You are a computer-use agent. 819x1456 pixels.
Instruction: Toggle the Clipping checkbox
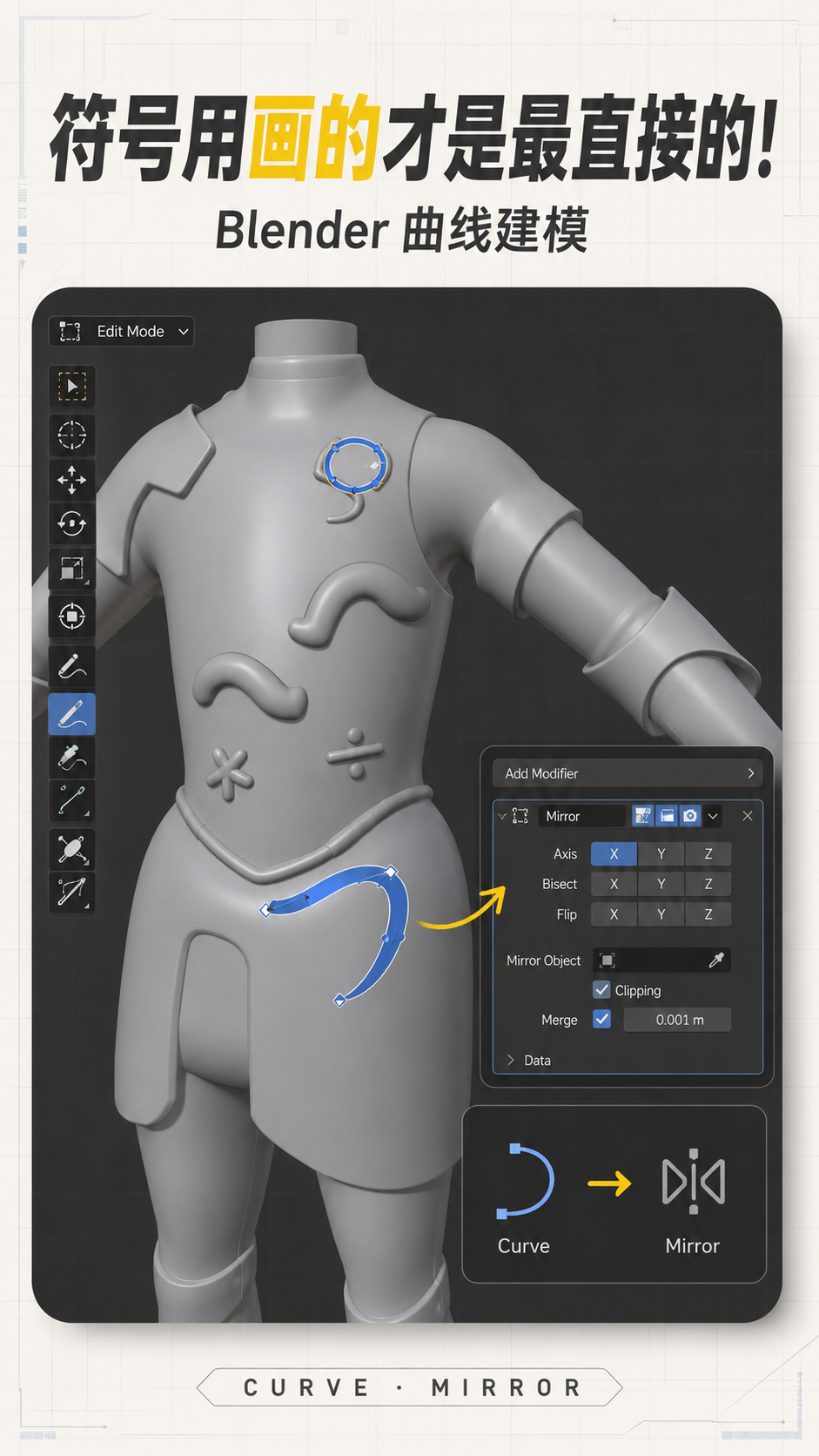[x=601, y=990]
